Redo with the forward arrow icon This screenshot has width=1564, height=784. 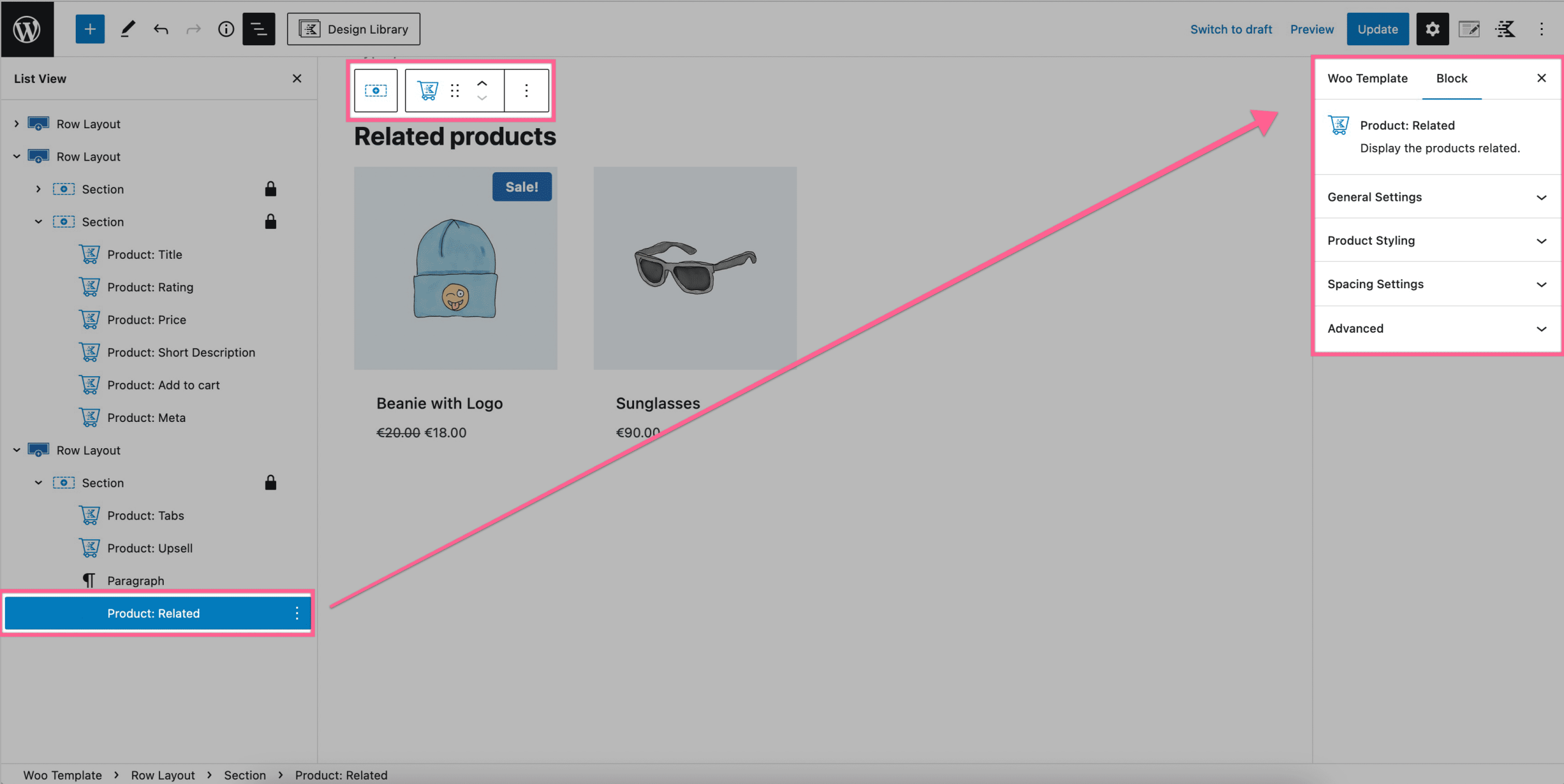click(193, 29)
